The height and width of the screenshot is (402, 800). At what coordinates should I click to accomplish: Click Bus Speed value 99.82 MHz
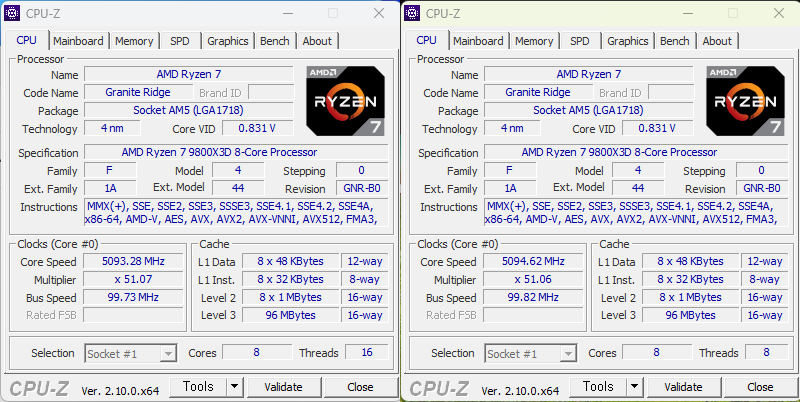533,297
